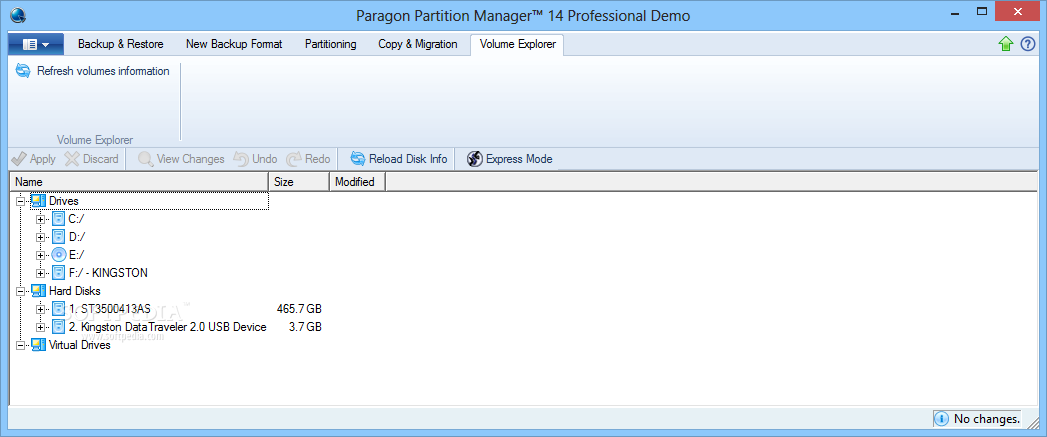Click the Express Mode icon
The image size is (1047, 437).
point(475,159)
